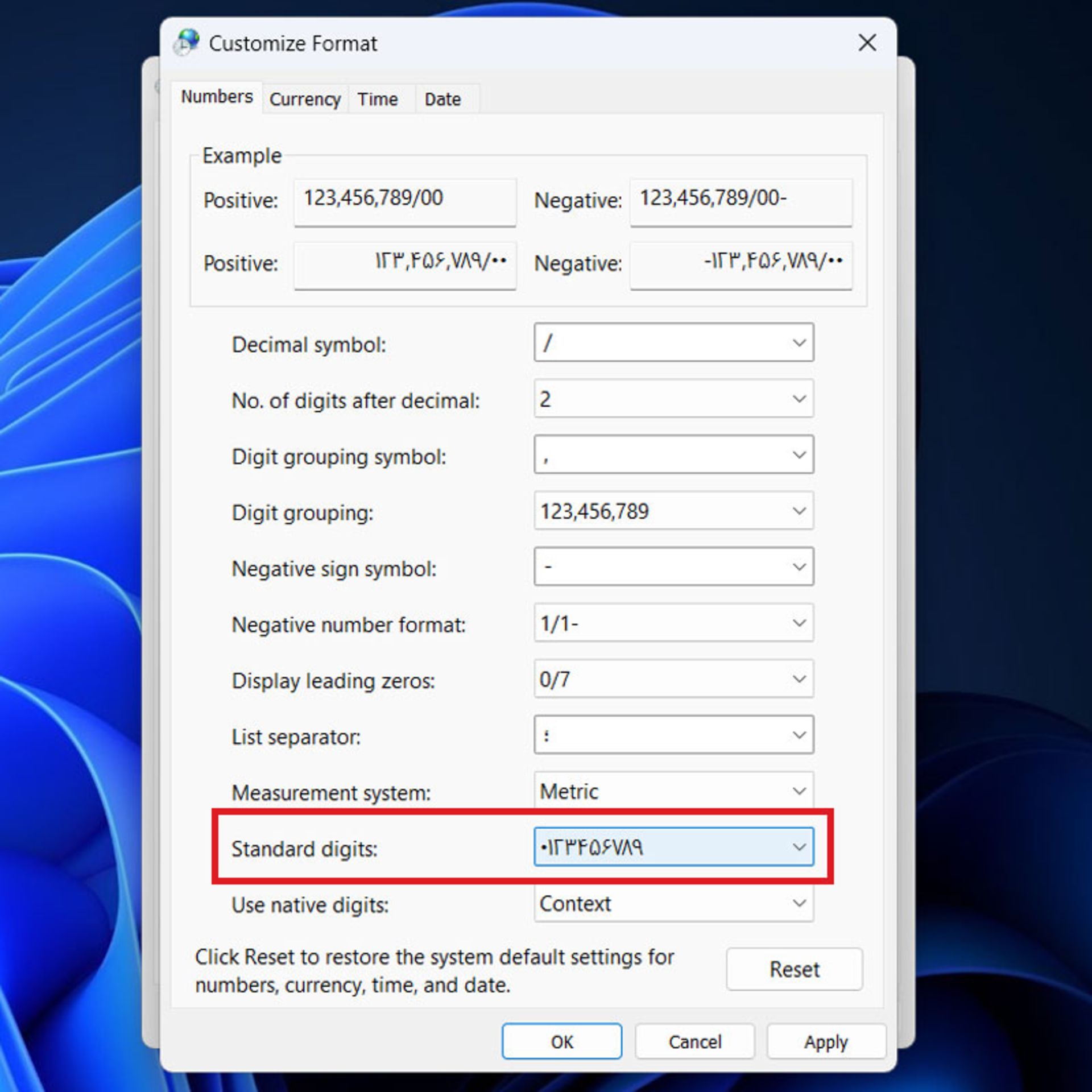1092x1092 pixels.
Task: Click the OK button
Action: [x=561, y=1041]
